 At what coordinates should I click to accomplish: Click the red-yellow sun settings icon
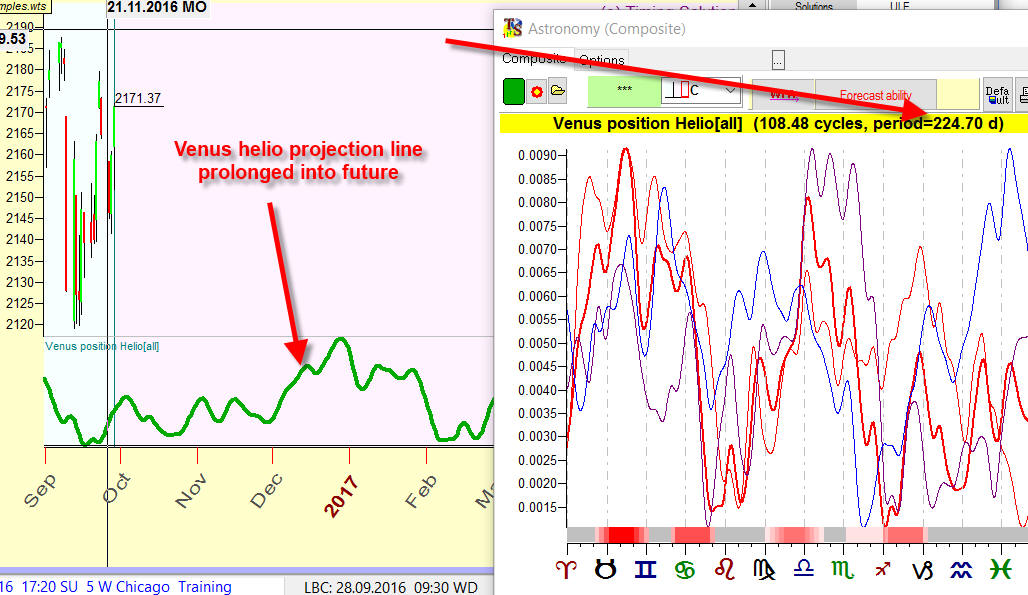[536, 92]
